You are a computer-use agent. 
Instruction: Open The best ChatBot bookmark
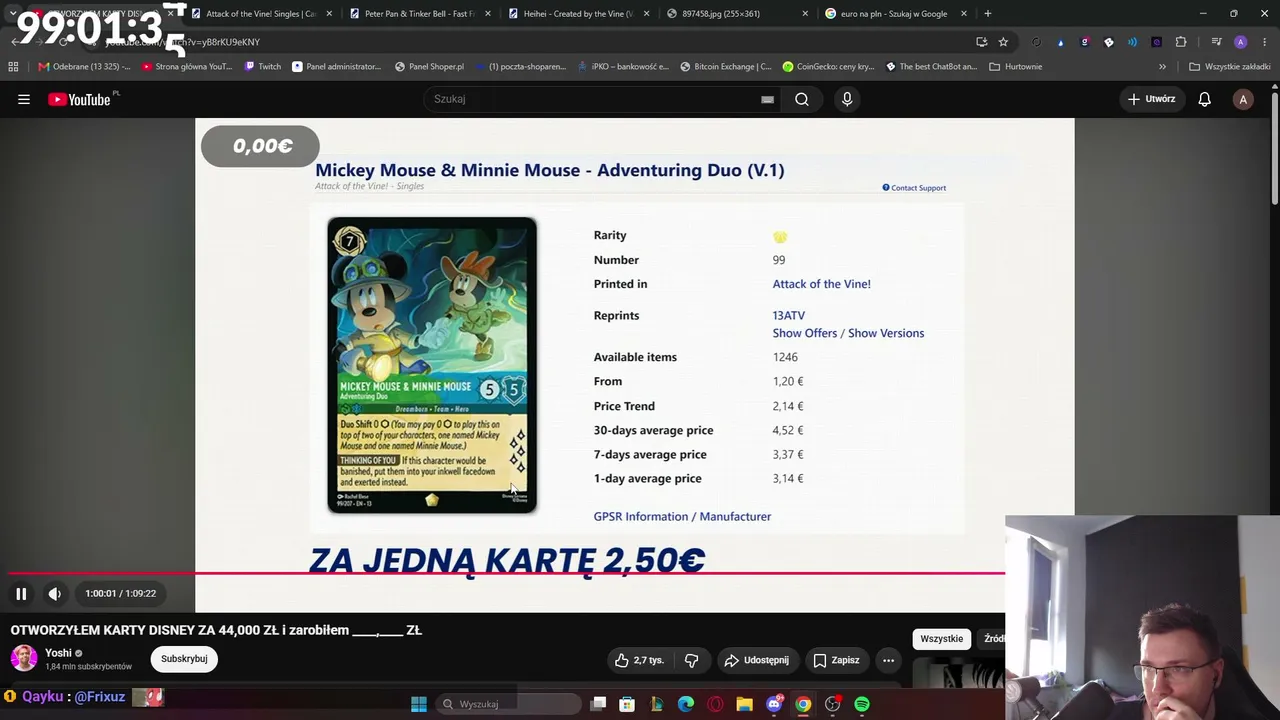[931, 67]
